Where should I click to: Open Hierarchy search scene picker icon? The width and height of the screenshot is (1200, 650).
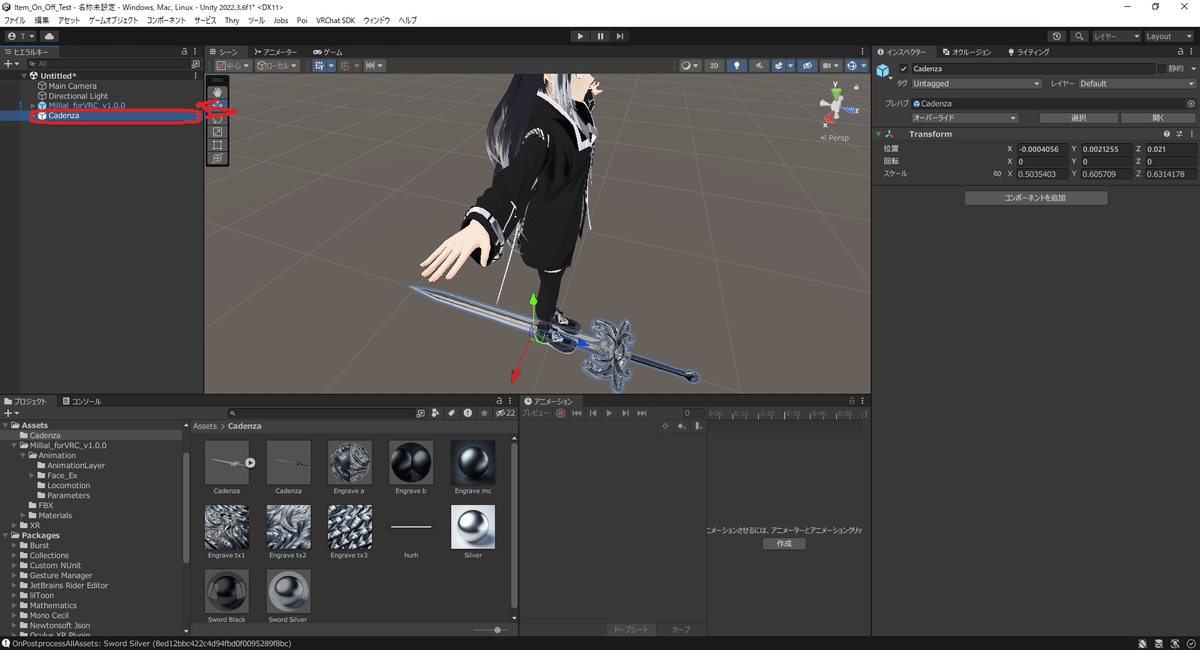coord(195,64)
